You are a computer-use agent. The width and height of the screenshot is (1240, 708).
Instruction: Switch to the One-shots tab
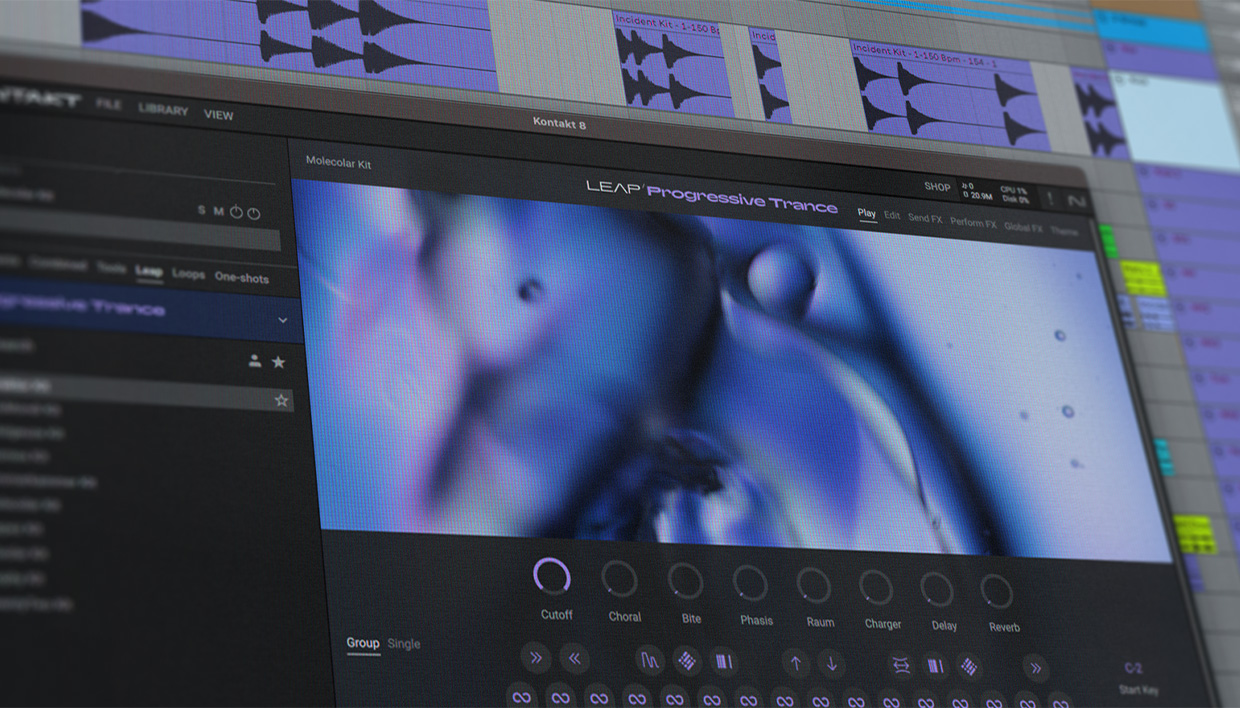(241, 277)
